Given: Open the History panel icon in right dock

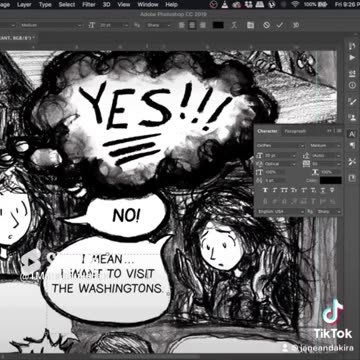Looking at the screenshot, I should click(352, 46).
